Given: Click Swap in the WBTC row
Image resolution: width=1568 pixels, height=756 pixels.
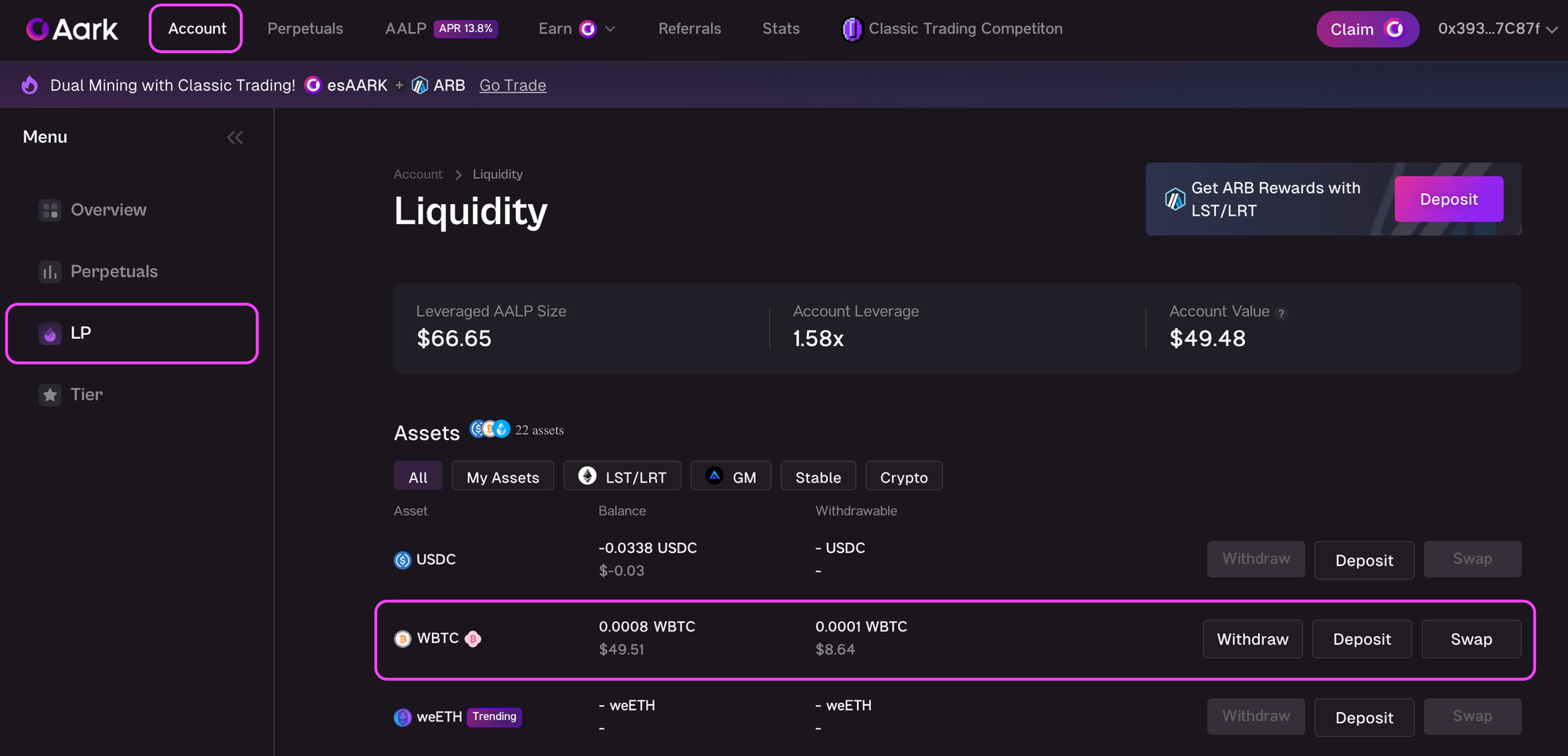Looking at the screenshot, I should (x=1472, y=639).
